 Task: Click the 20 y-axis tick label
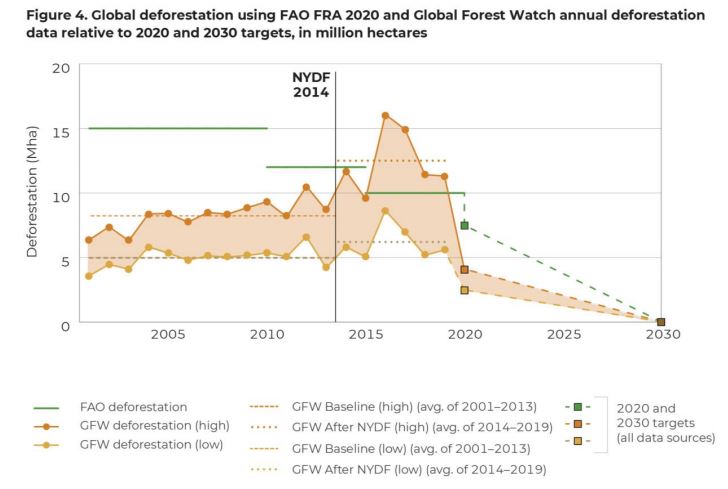coord(61,68)
